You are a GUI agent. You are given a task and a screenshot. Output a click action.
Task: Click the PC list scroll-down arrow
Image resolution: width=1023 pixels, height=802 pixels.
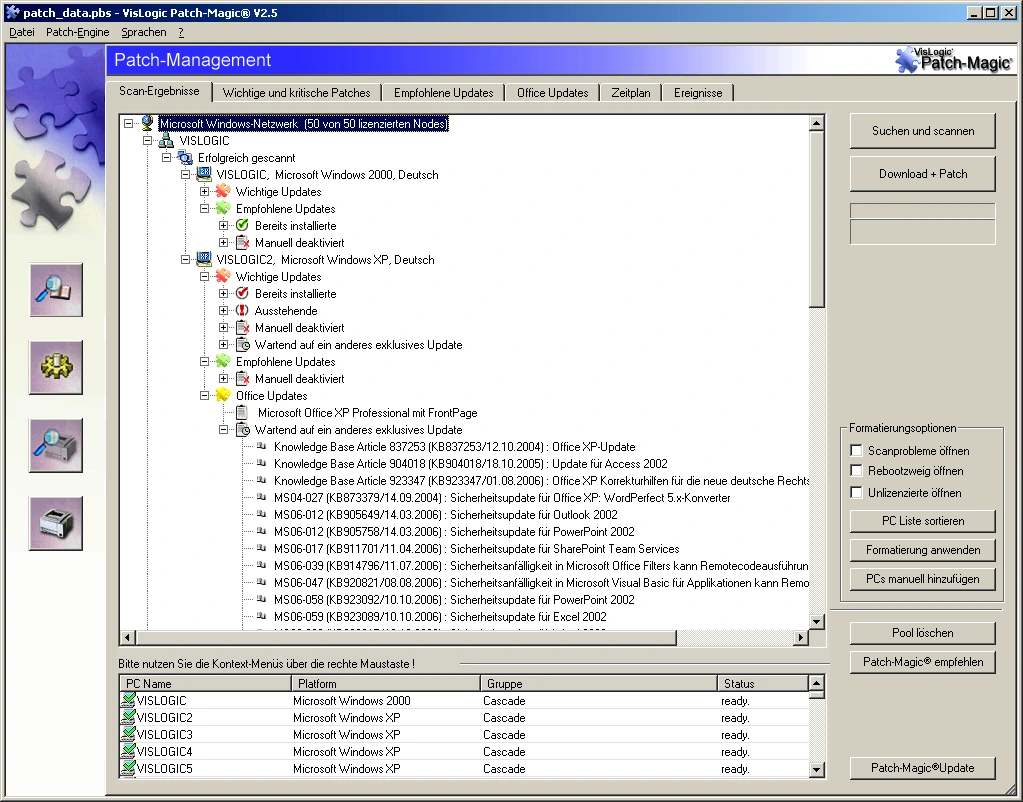(x=816, y=769)
